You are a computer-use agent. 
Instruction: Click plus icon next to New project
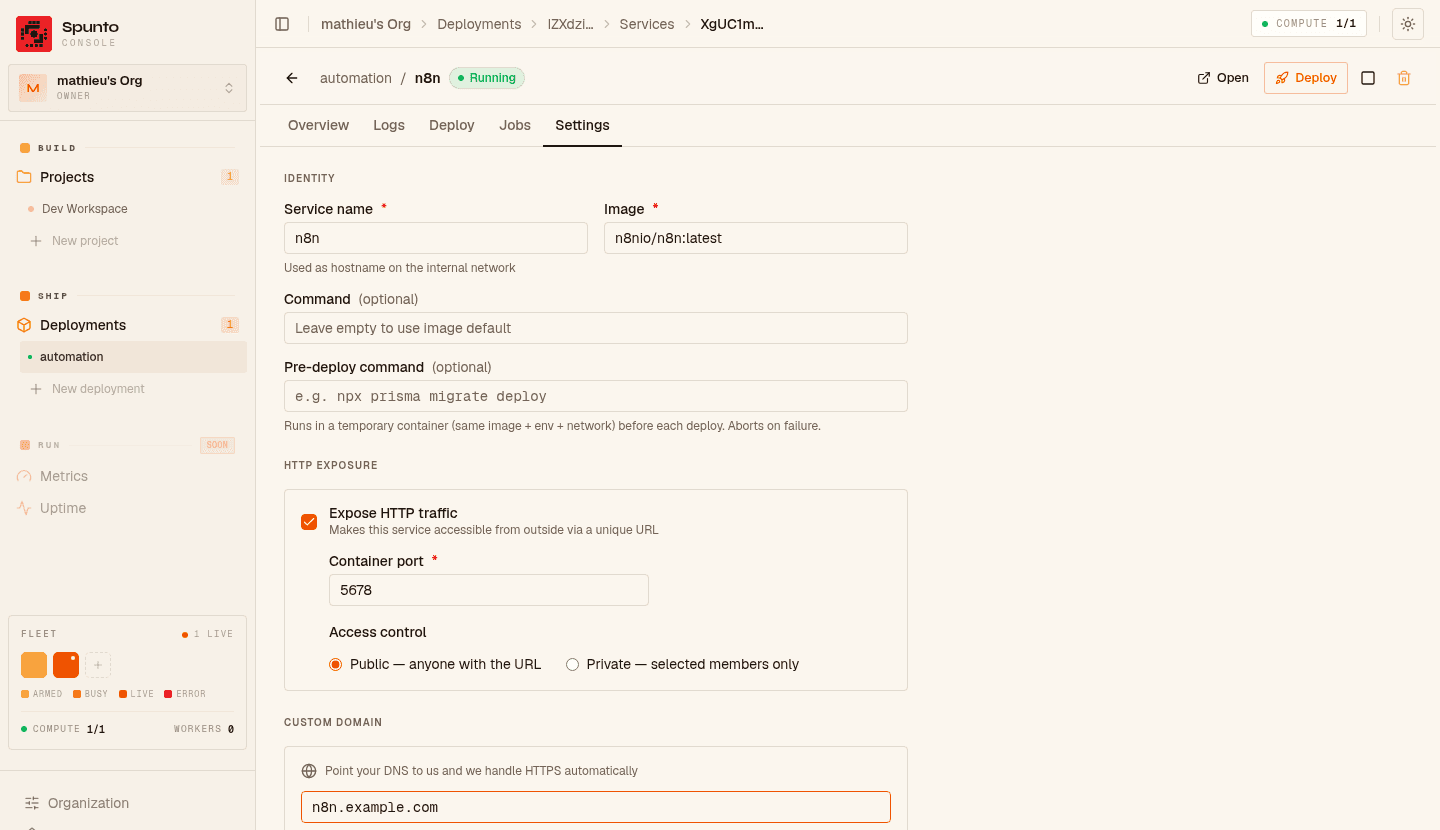(x=36, y=241)
